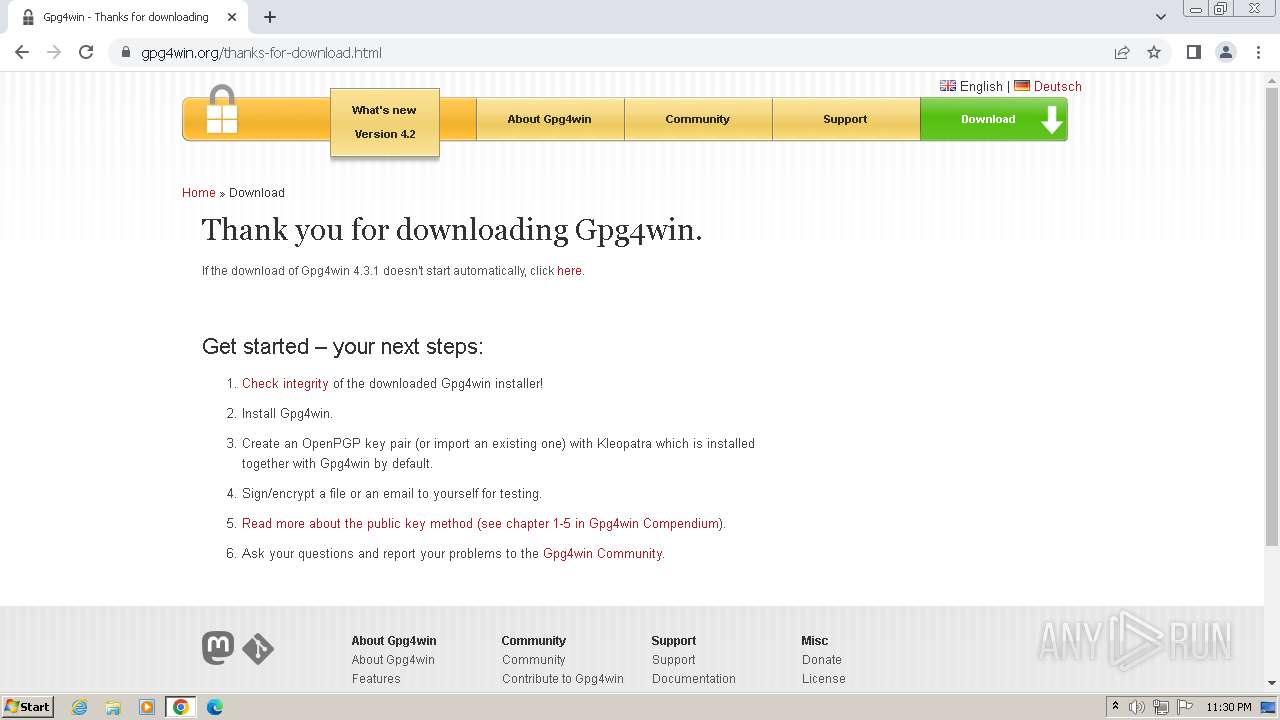Viewport: 1280px width, 720px height.
Task: Click the German flag icon
Action: (x=1022, y=86)
